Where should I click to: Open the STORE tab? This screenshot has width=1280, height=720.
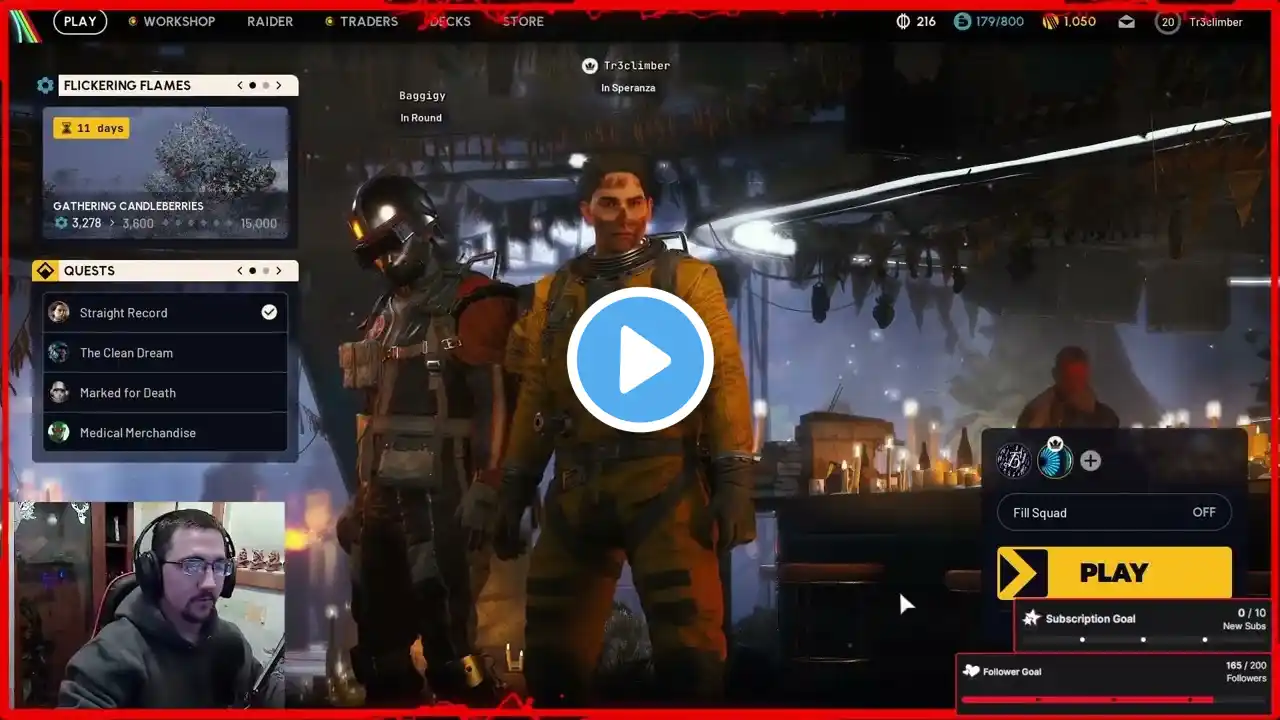click(x=523, y=22)
